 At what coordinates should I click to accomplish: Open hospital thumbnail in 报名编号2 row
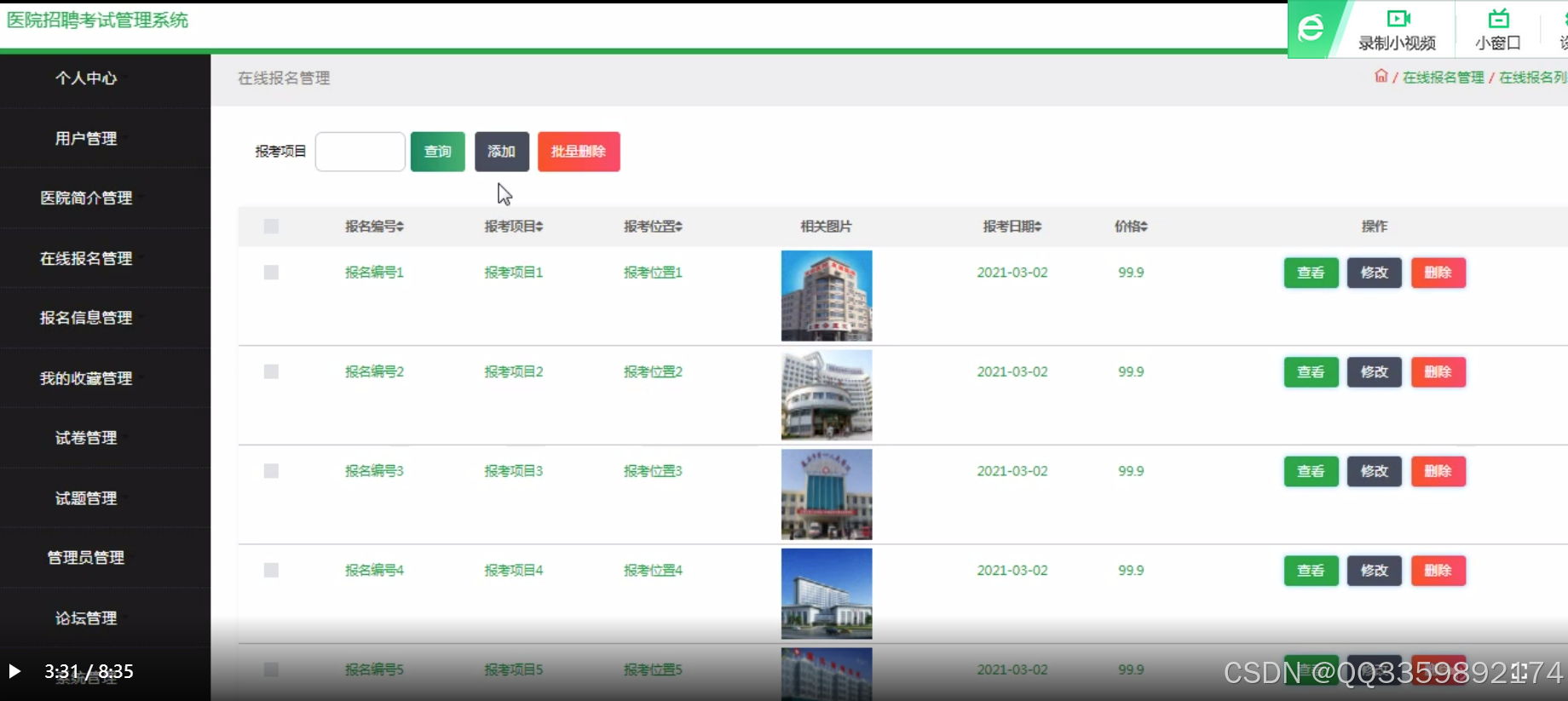pyautogui.click(x=827, y=395)
